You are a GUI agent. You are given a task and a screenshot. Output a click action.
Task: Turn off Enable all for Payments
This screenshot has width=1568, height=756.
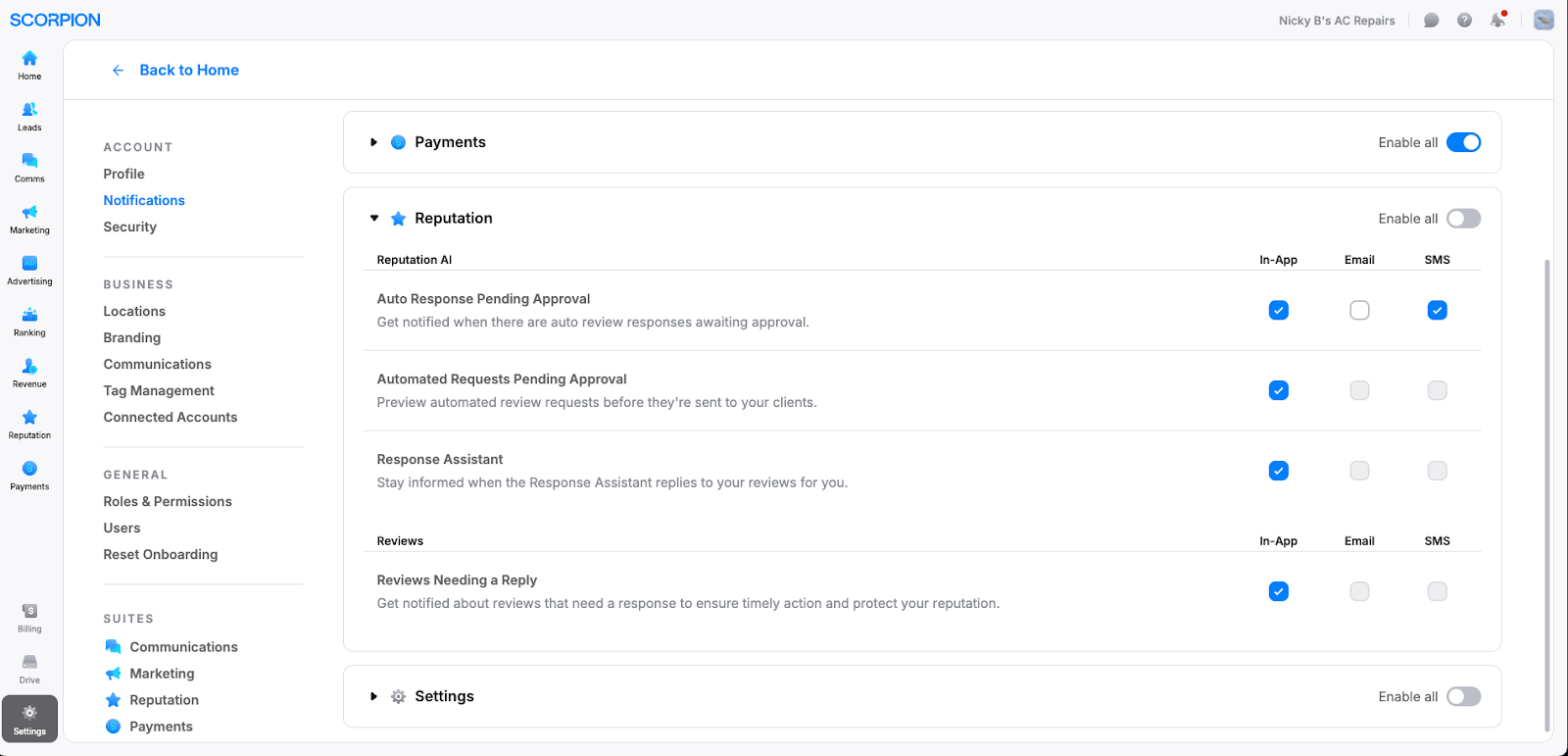(x=1463, y=142)
